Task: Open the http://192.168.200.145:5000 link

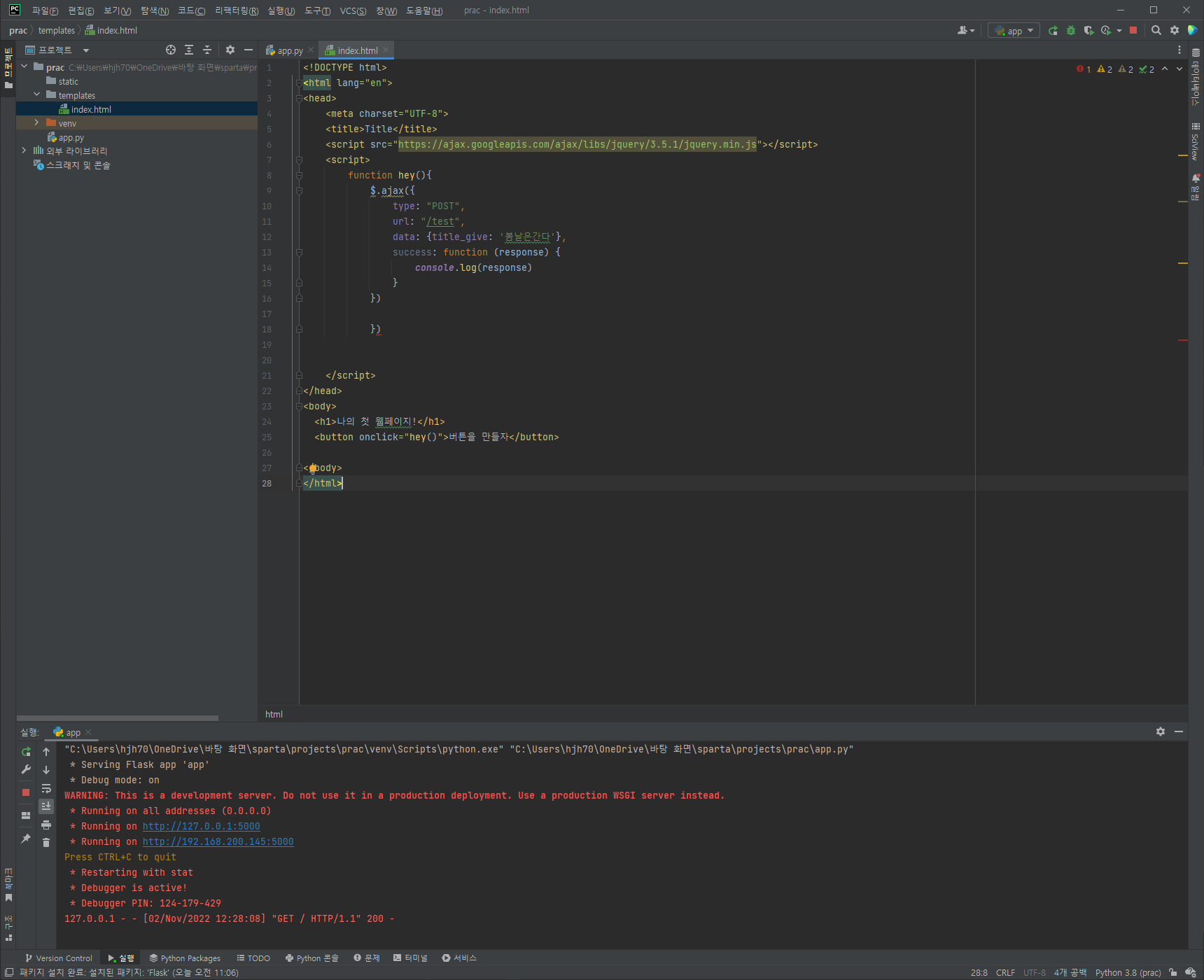Action: 218,842
